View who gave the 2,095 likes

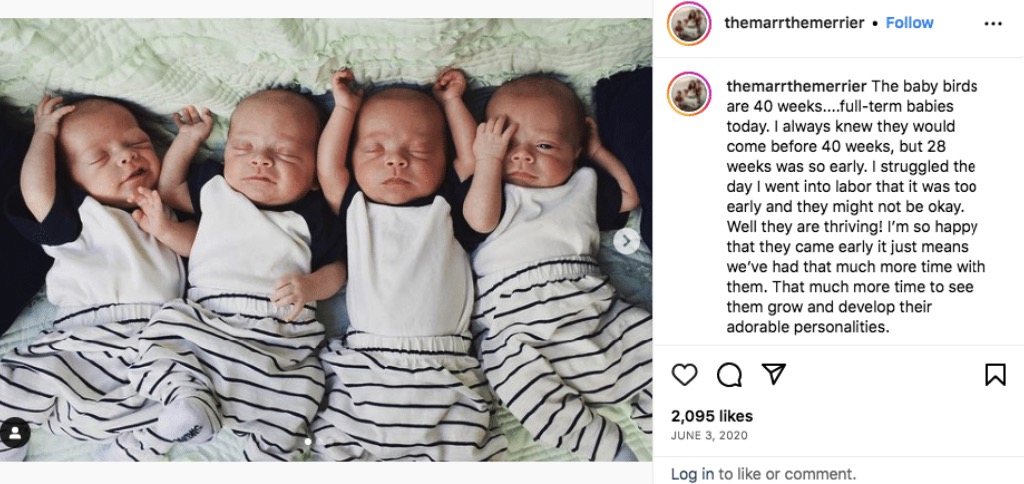click(712, 416)
